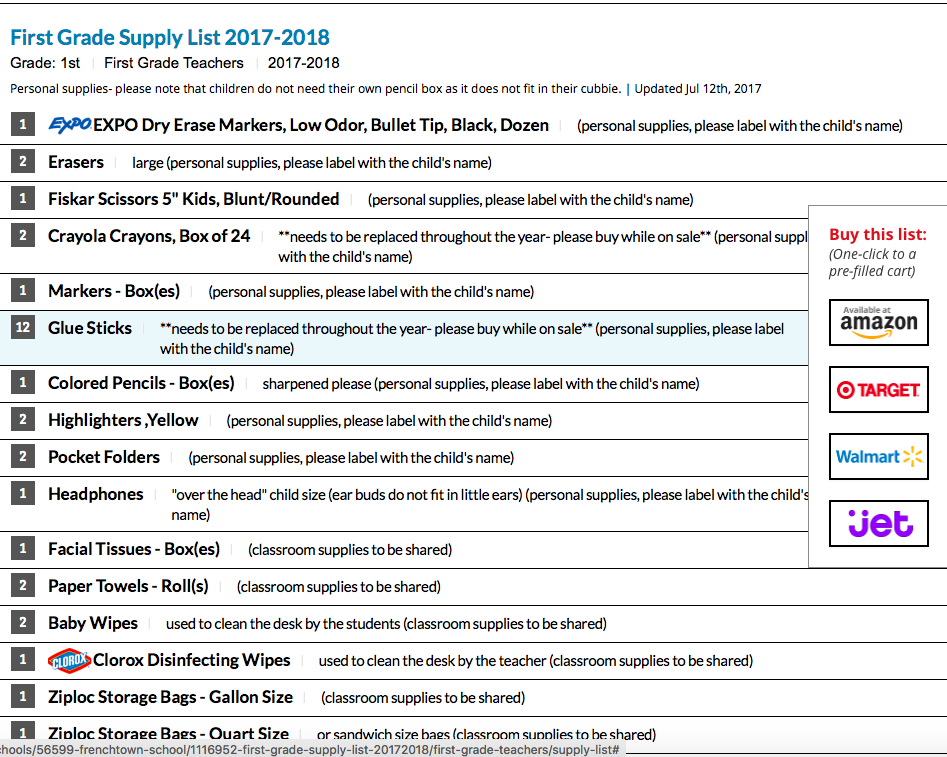
Task: Select the Baby Wipes item name
Action: pyautogui.click(x=93, y=623)
